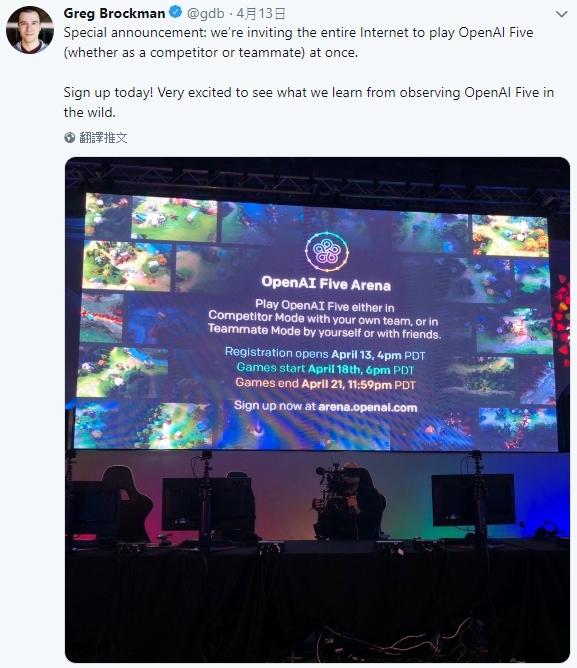
Task: Click the "Games end April 21" line
Action: (325, 384)
